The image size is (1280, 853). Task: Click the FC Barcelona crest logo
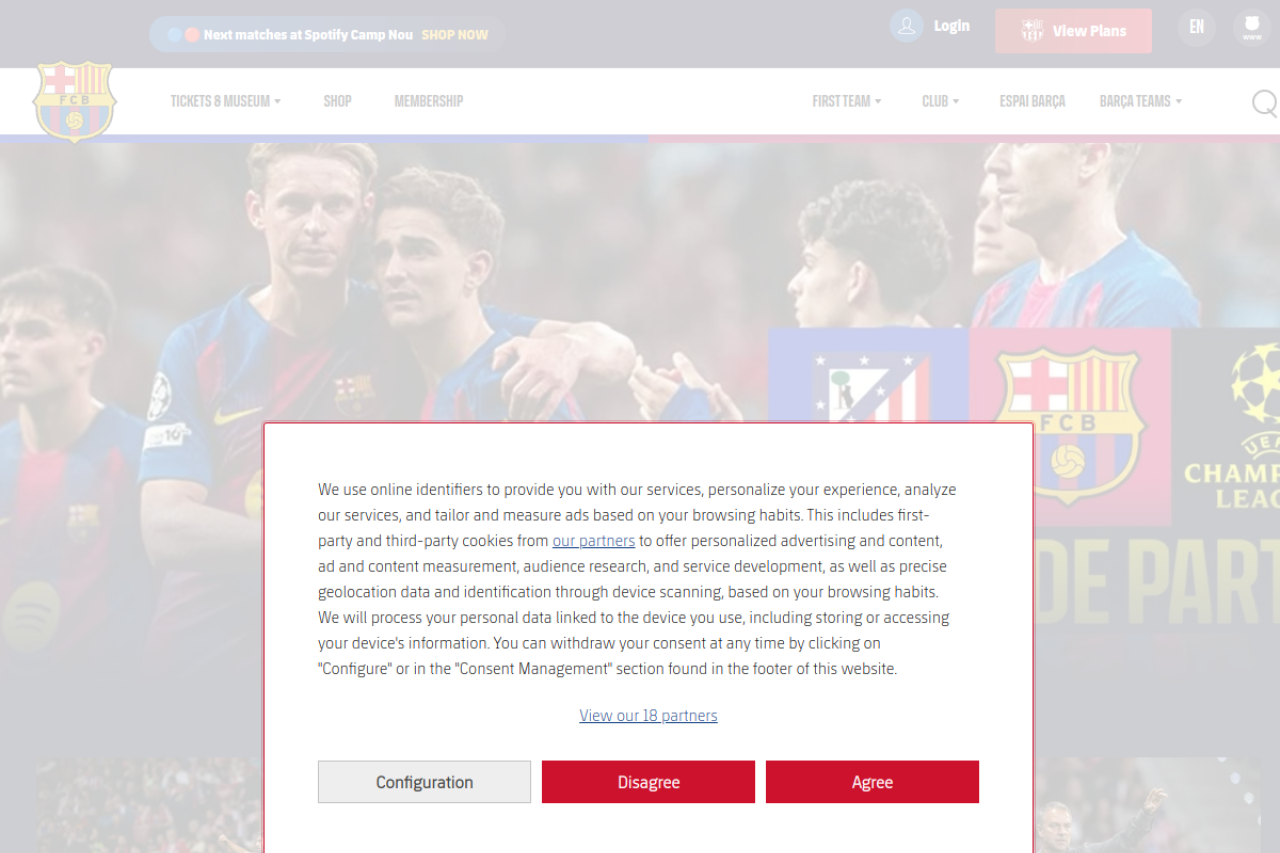click(75, 102)
